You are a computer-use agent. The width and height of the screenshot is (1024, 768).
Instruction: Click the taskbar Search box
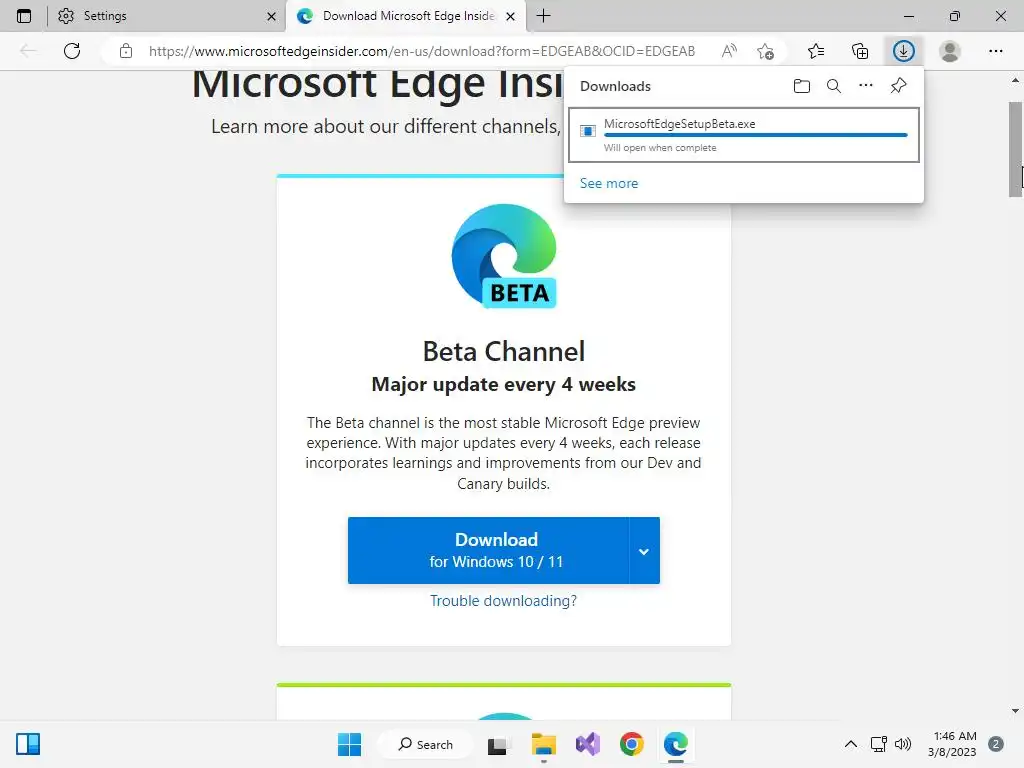click(x=426, y=744)
